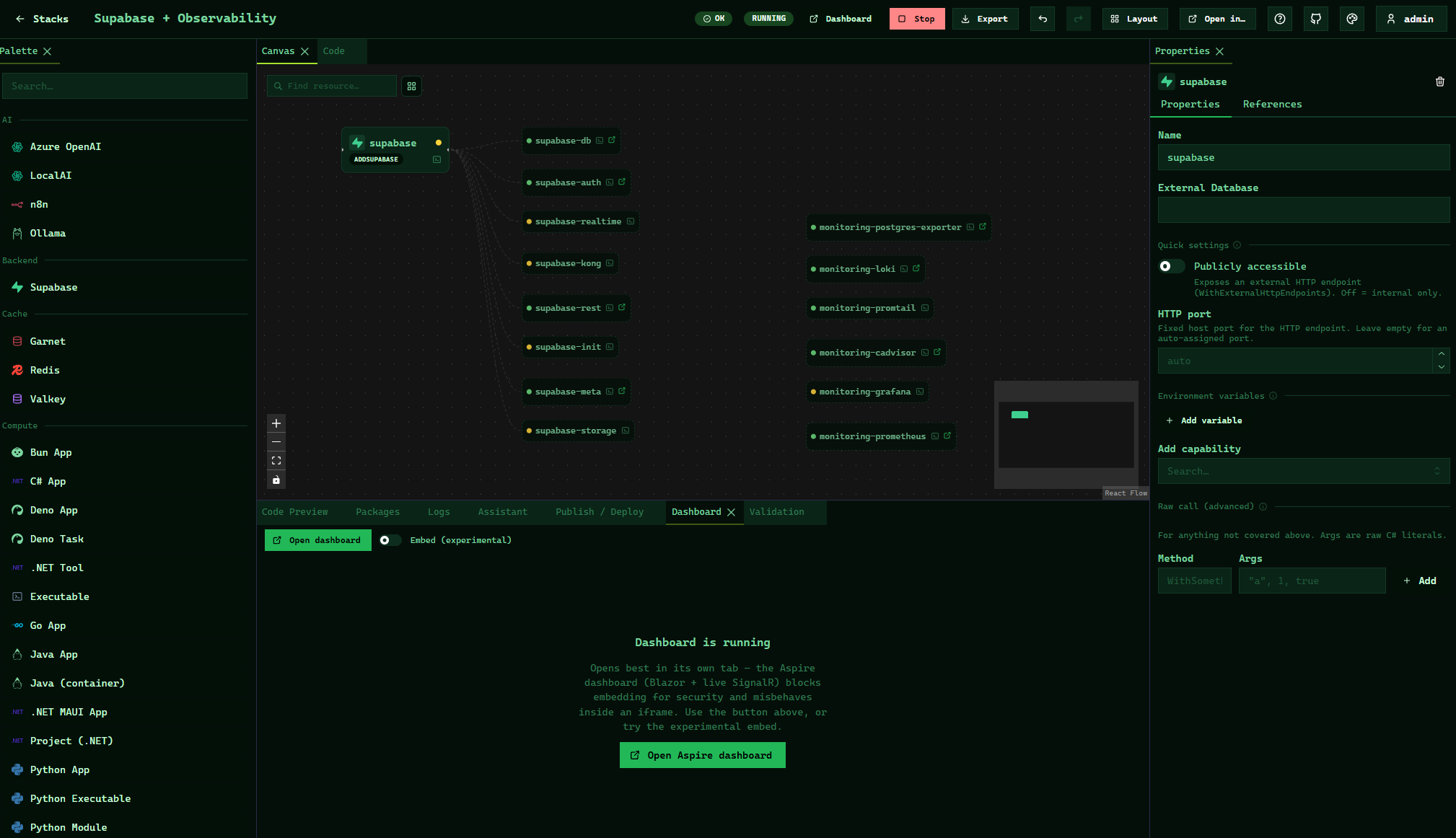The width and height of the screenshot is (1456, 838).
Task: Open external link icon on supabase-db node
Action: click(x=612, y=140)
